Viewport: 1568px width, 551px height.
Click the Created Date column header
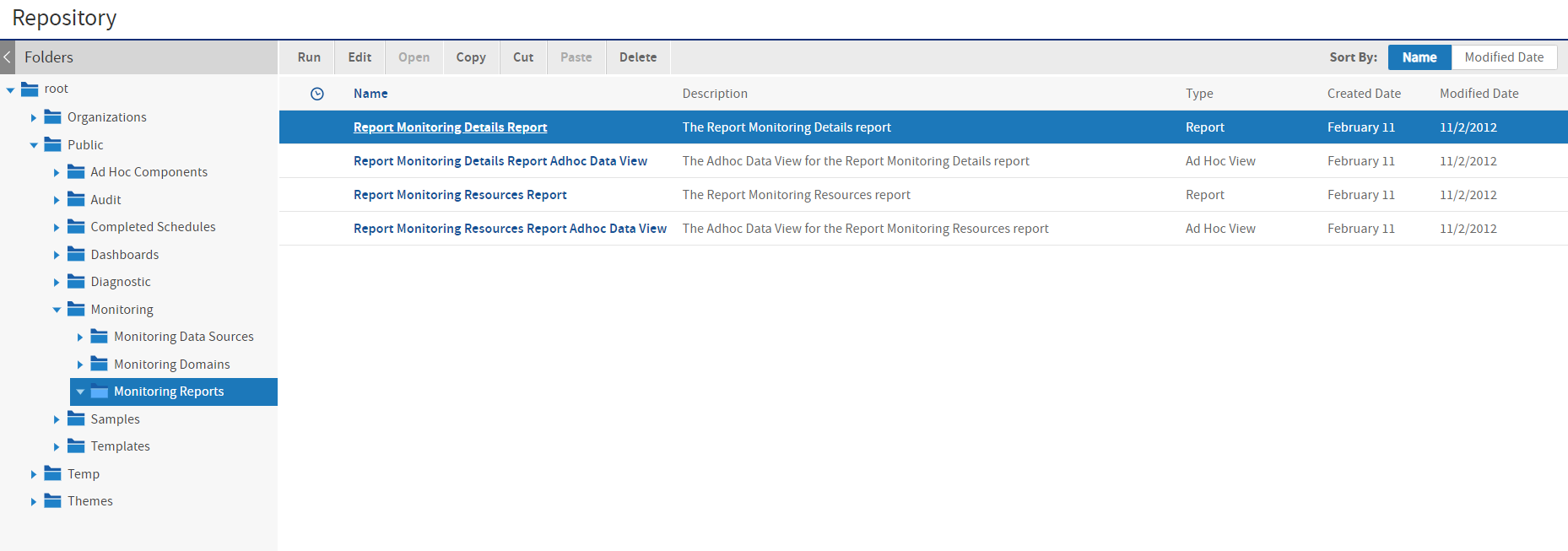click(x=1364, y=94)
